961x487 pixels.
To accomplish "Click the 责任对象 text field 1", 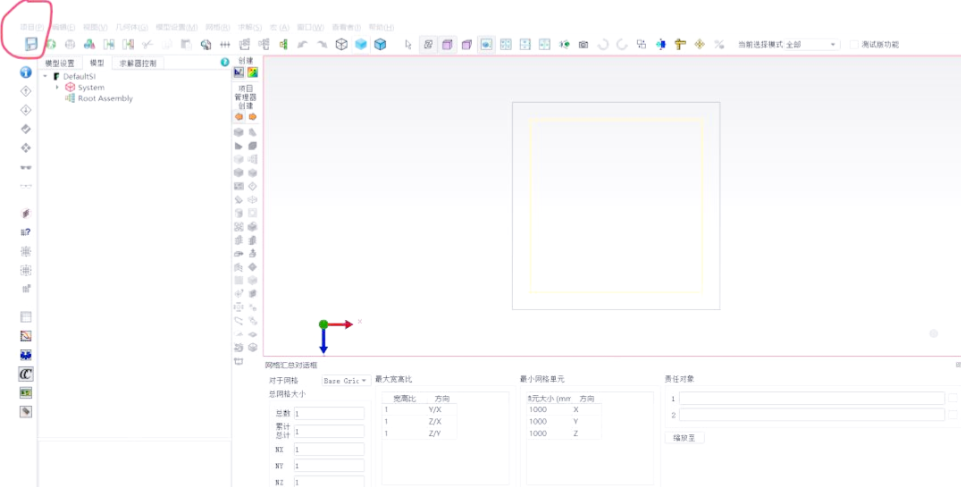I will [811, 398].
